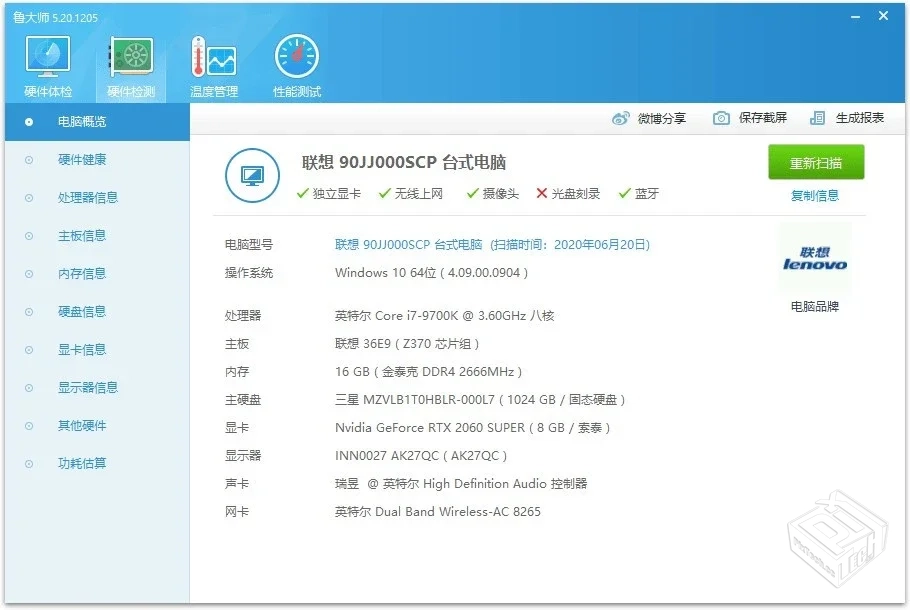Screen dimensions: 910x610
Task: Click the blue monitor icon beside the PC name
Action: (252, 176)
